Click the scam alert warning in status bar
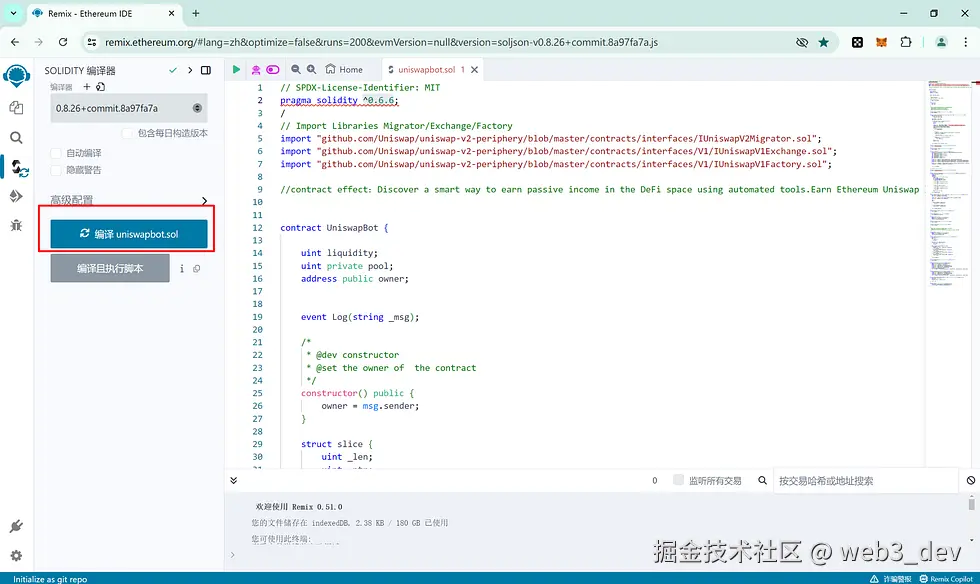Viewport: 980px width, 584px height. pos(891,579)
